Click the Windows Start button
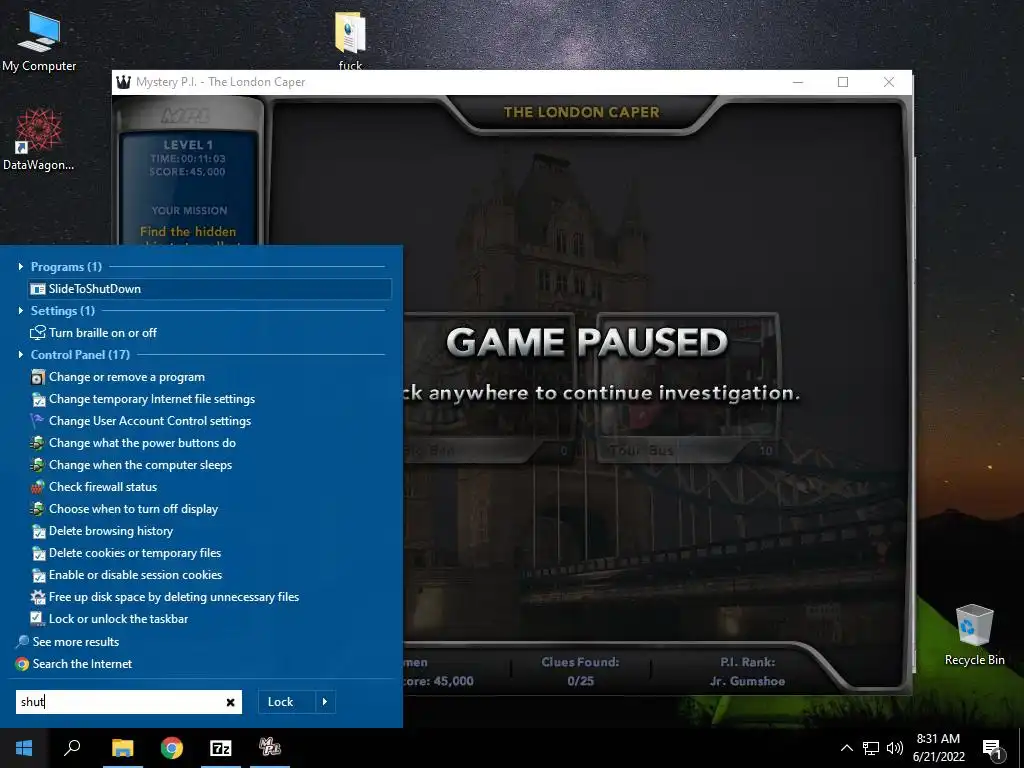Viewport: 1024px width, 768px height. tap(24, 748)
